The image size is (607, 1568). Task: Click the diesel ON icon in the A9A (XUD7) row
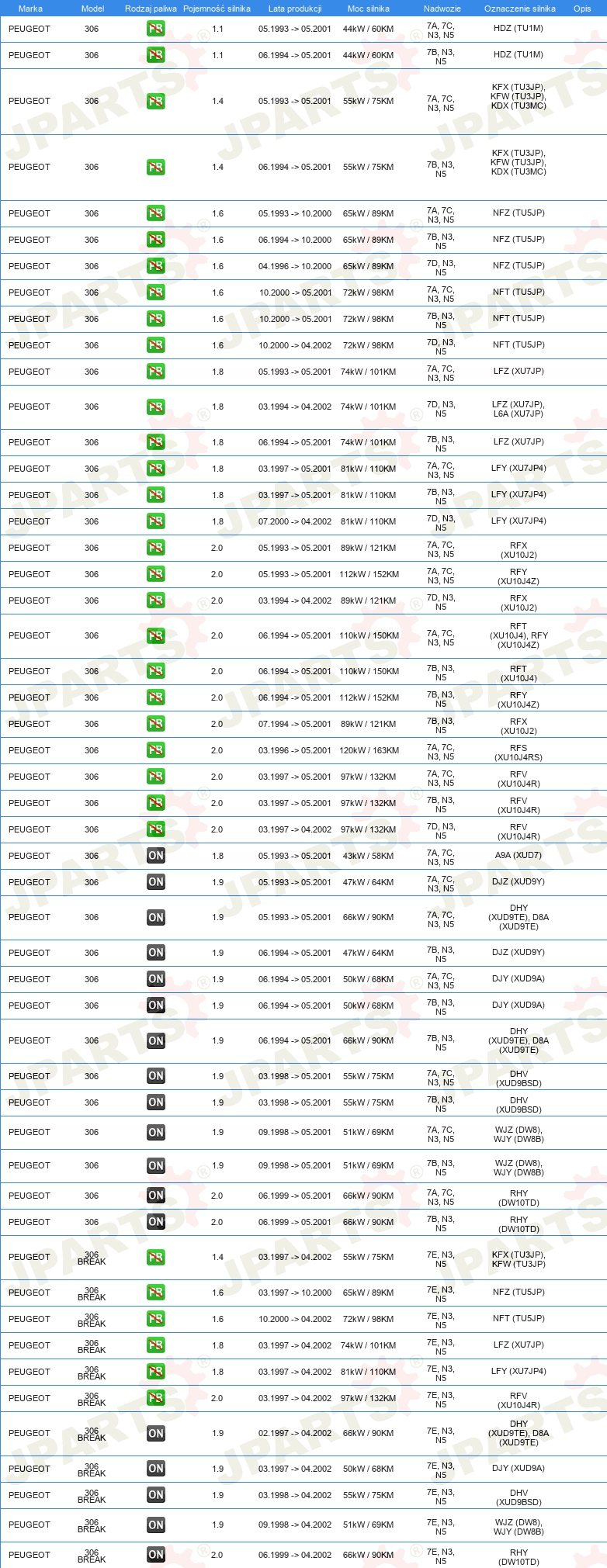coord(156,856)
